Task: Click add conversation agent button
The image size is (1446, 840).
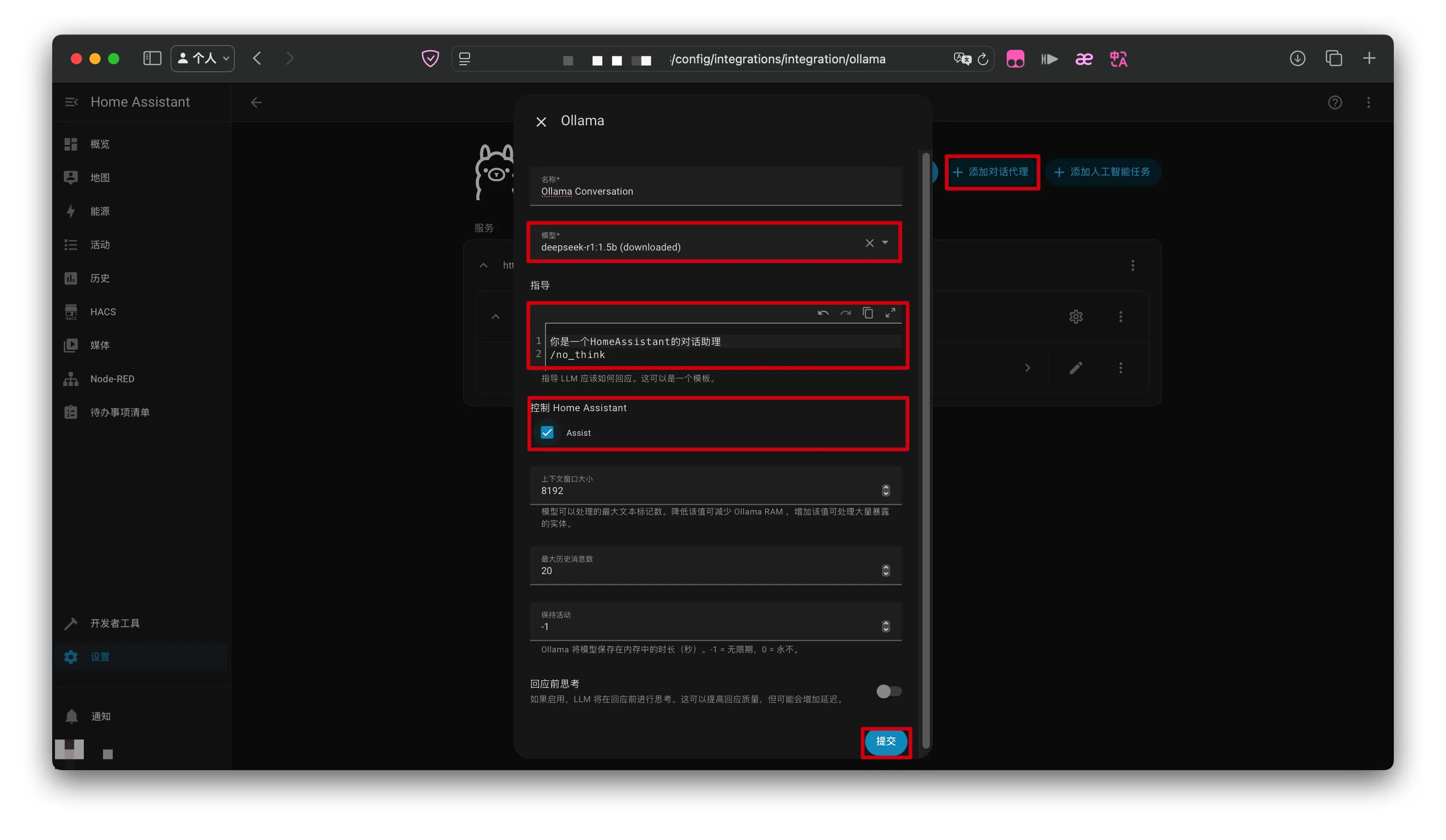Action: point(991,172)
